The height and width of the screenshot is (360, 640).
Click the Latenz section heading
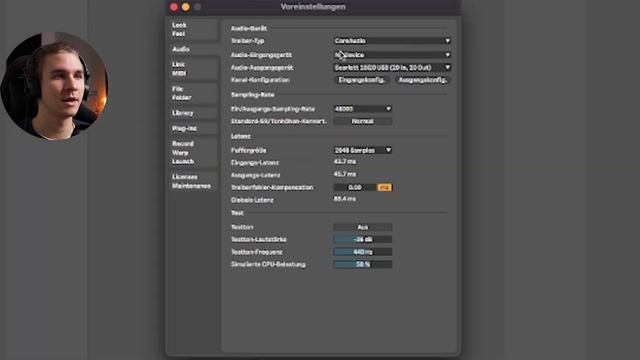pos(240,136)
